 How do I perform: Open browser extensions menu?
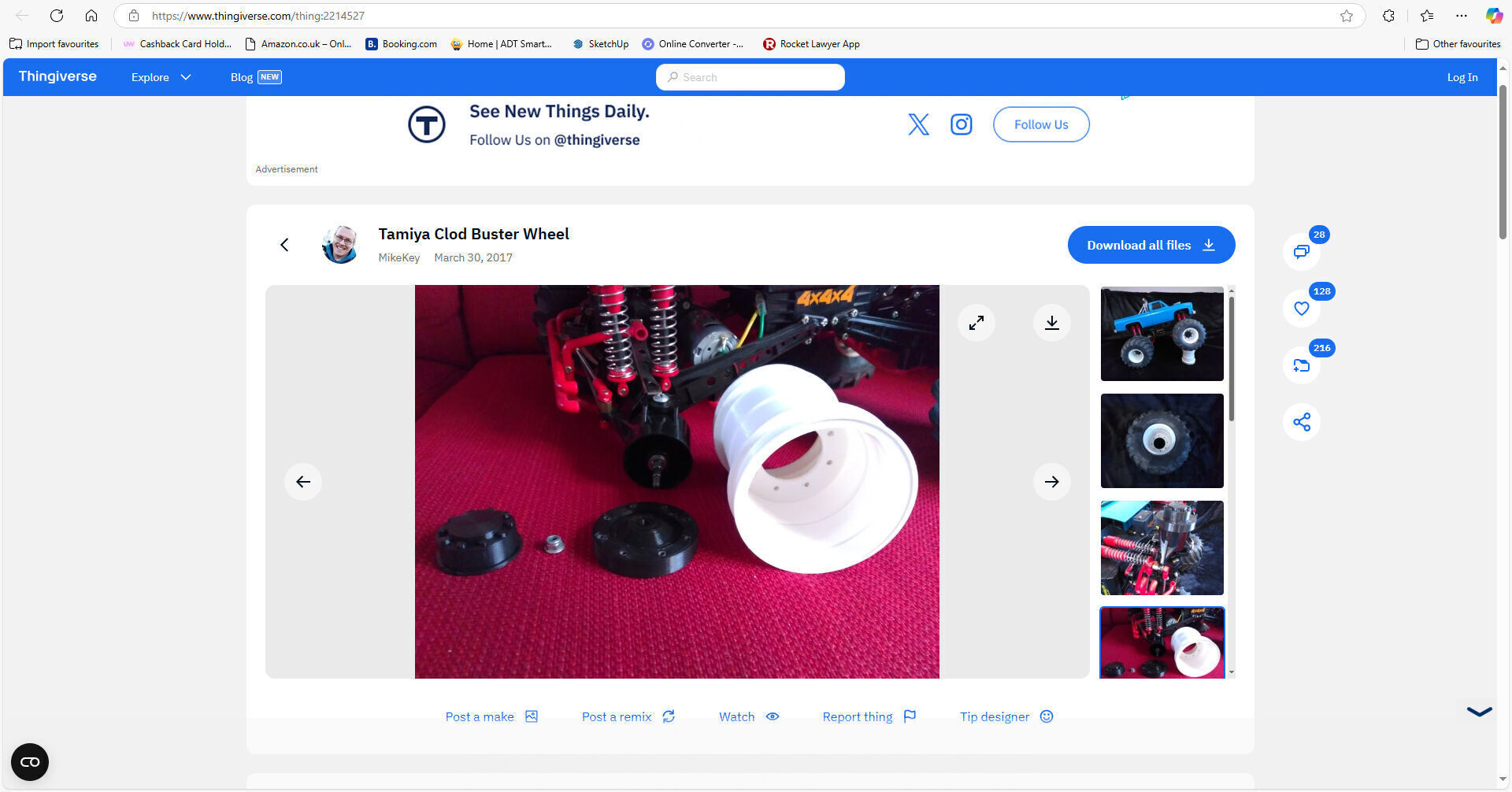pos(1388,16)
